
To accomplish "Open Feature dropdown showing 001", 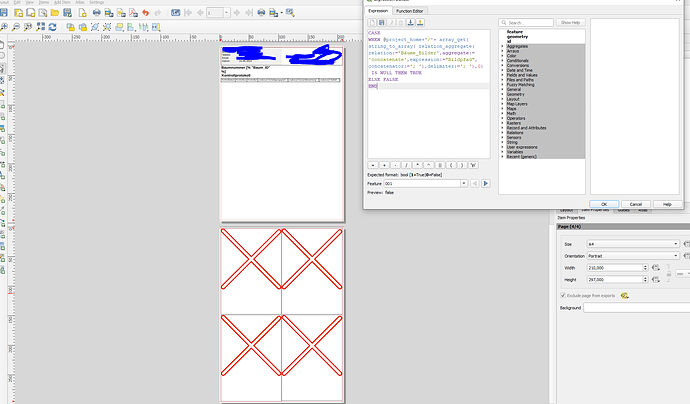I will (x=426, y=184).
